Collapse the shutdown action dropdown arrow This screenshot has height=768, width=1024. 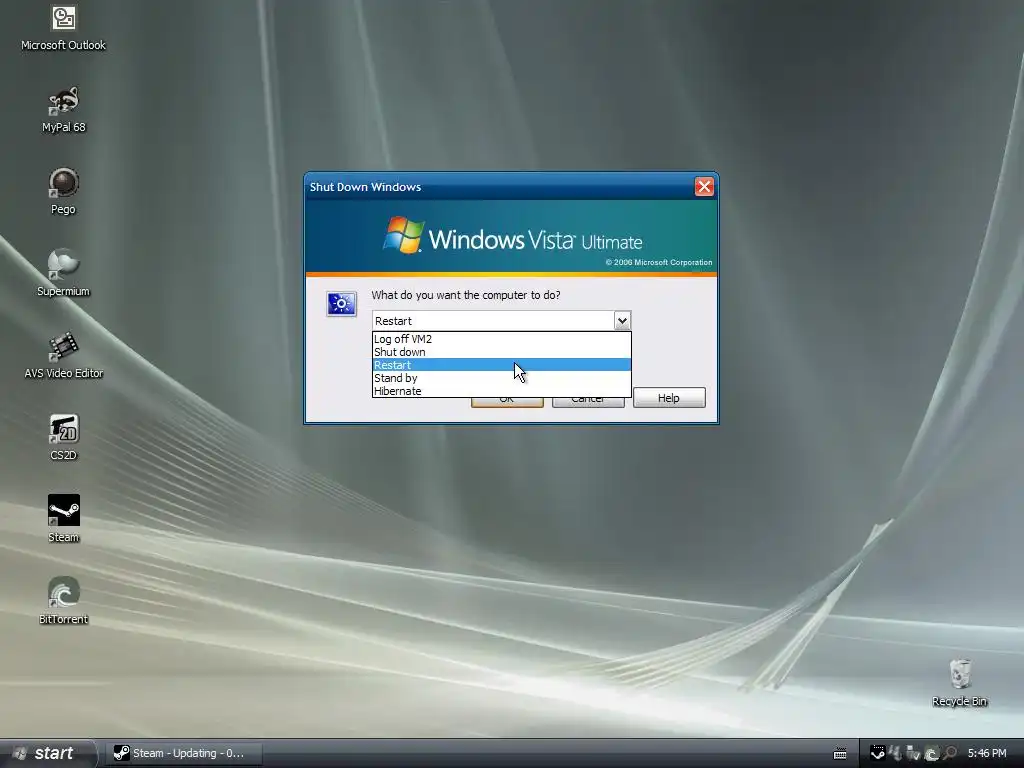(x=622, y=321)
